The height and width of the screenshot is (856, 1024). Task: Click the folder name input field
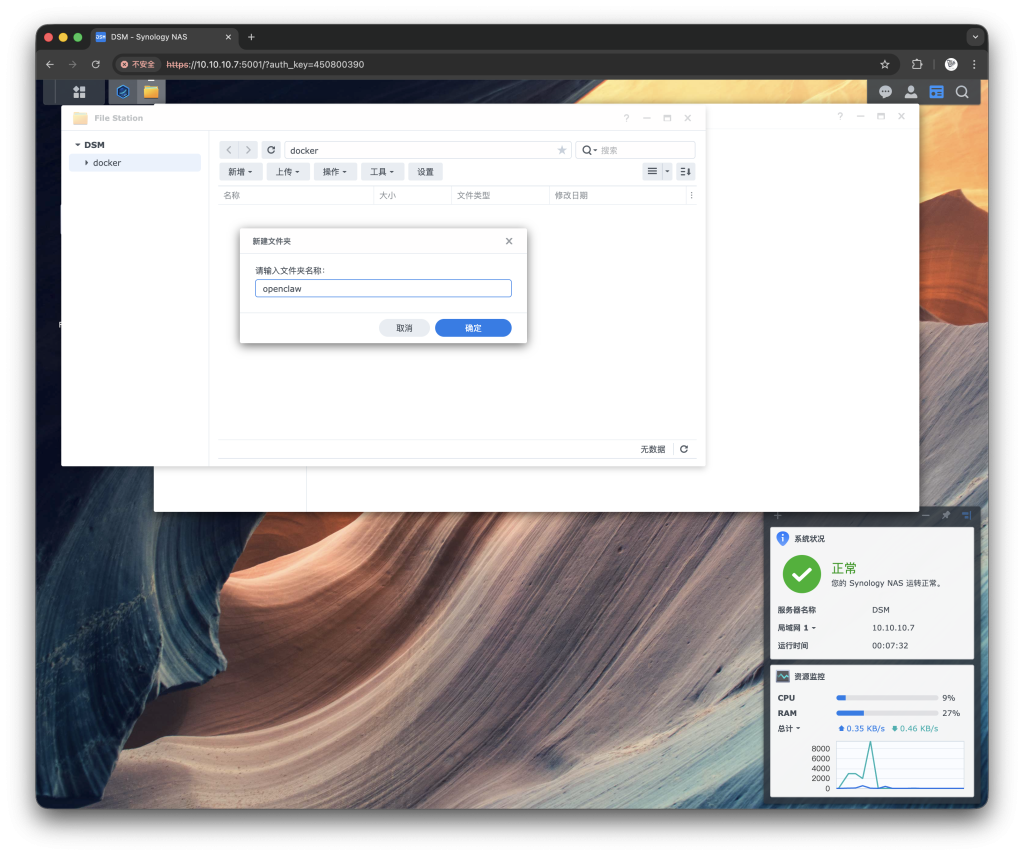pyautogui.click(x=383, y=288)
